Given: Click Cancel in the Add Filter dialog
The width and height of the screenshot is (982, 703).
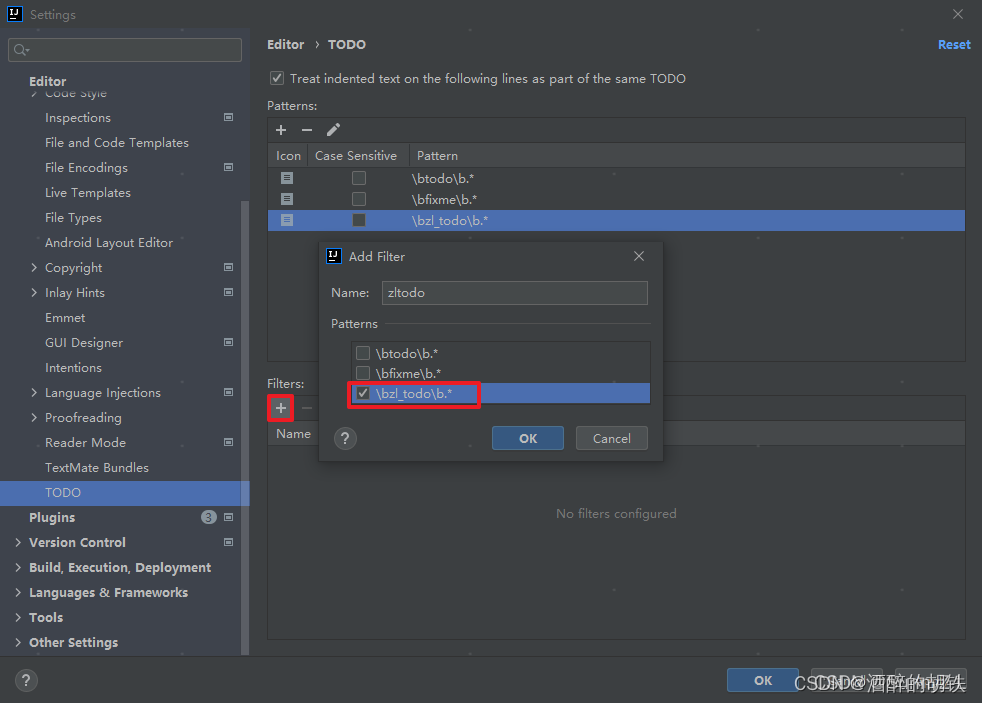Looking at the screenshot, I should [612, 438].
